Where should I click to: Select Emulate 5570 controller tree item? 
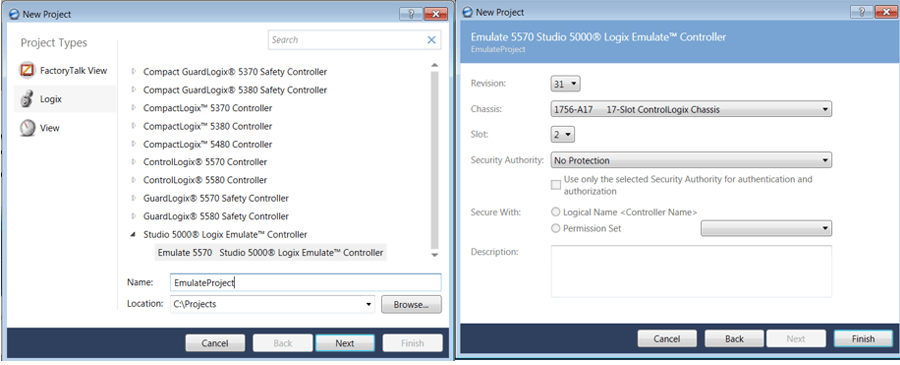point(270,253)
